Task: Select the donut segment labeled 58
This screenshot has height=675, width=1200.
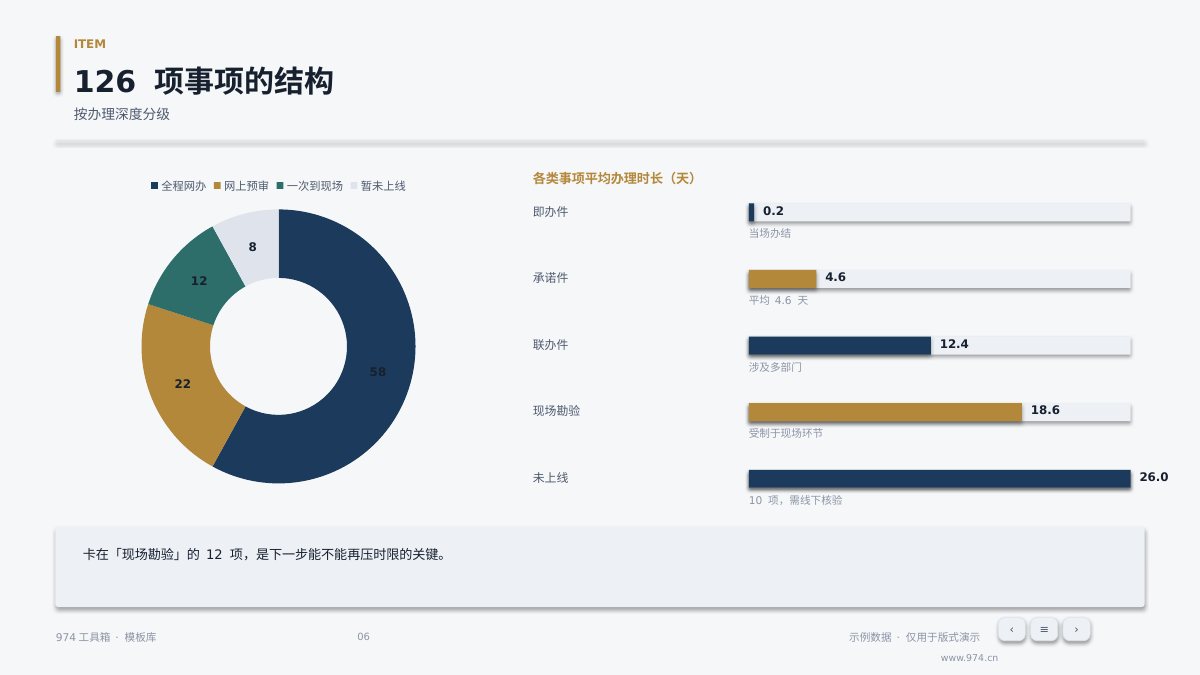Action: point(378,371)
